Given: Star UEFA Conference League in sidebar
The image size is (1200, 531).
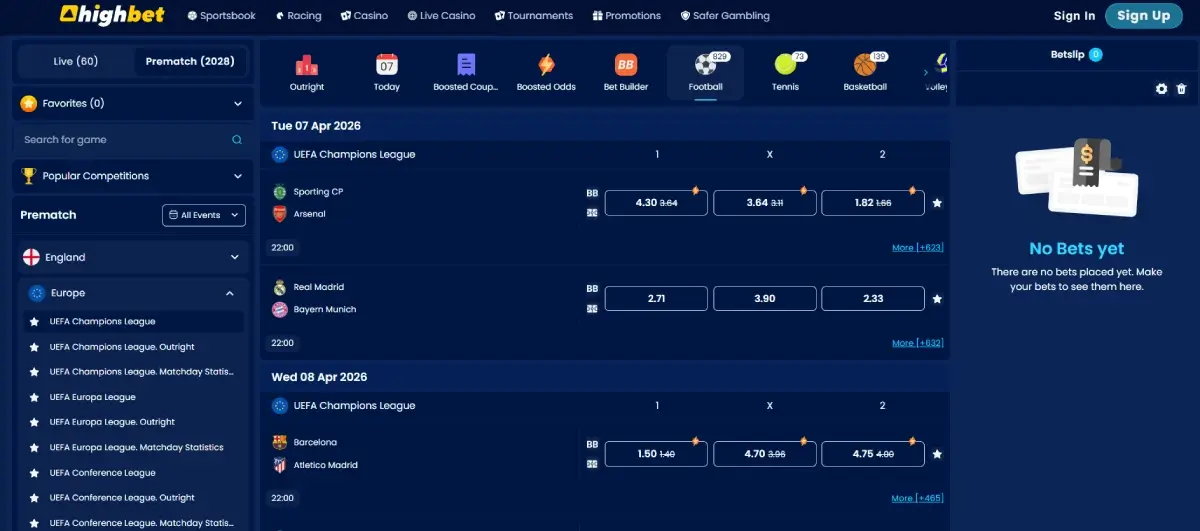Looking at the screenshot, I should (35, 473).
